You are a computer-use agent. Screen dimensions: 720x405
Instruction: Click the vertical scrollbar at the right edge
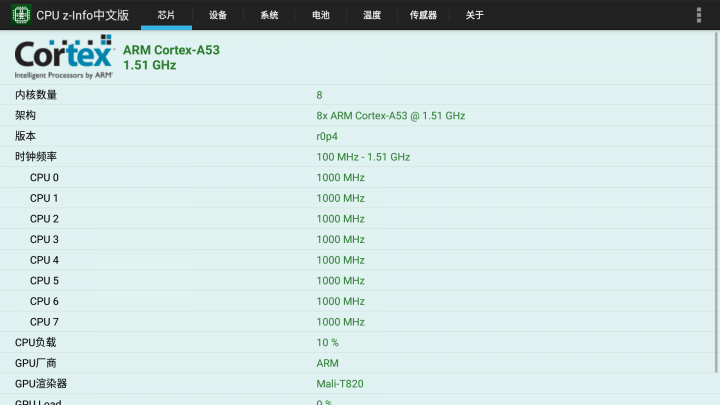click(716, 202)
